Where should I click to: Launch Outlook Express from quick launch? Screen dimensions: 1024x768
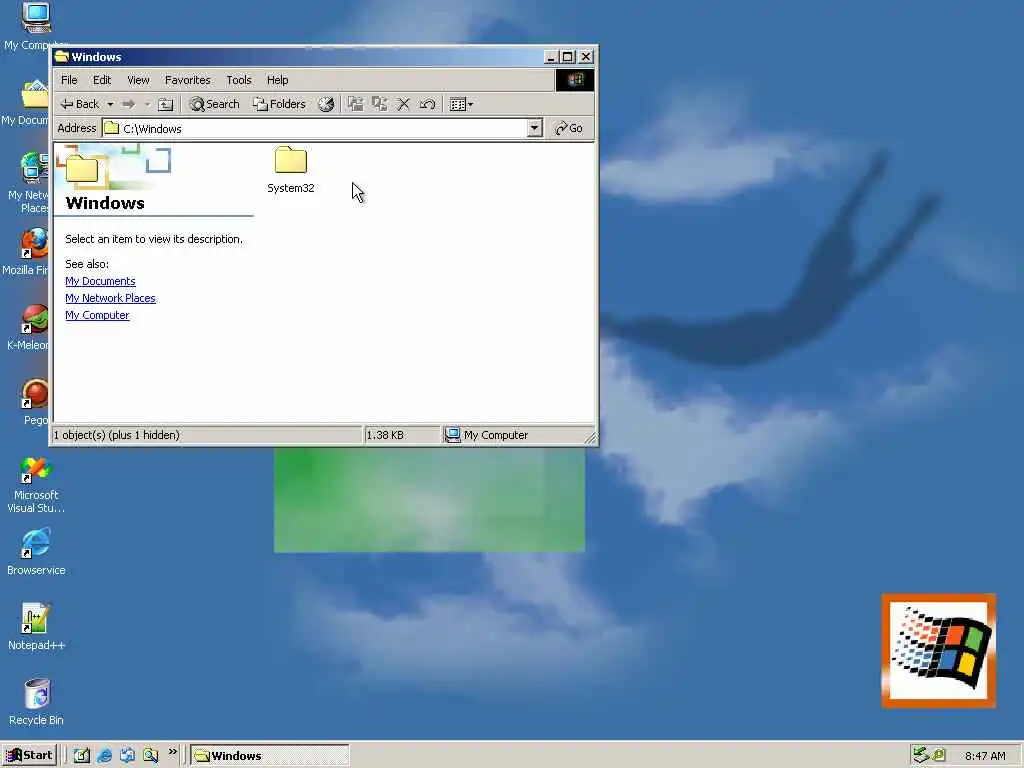coord(127,756)
